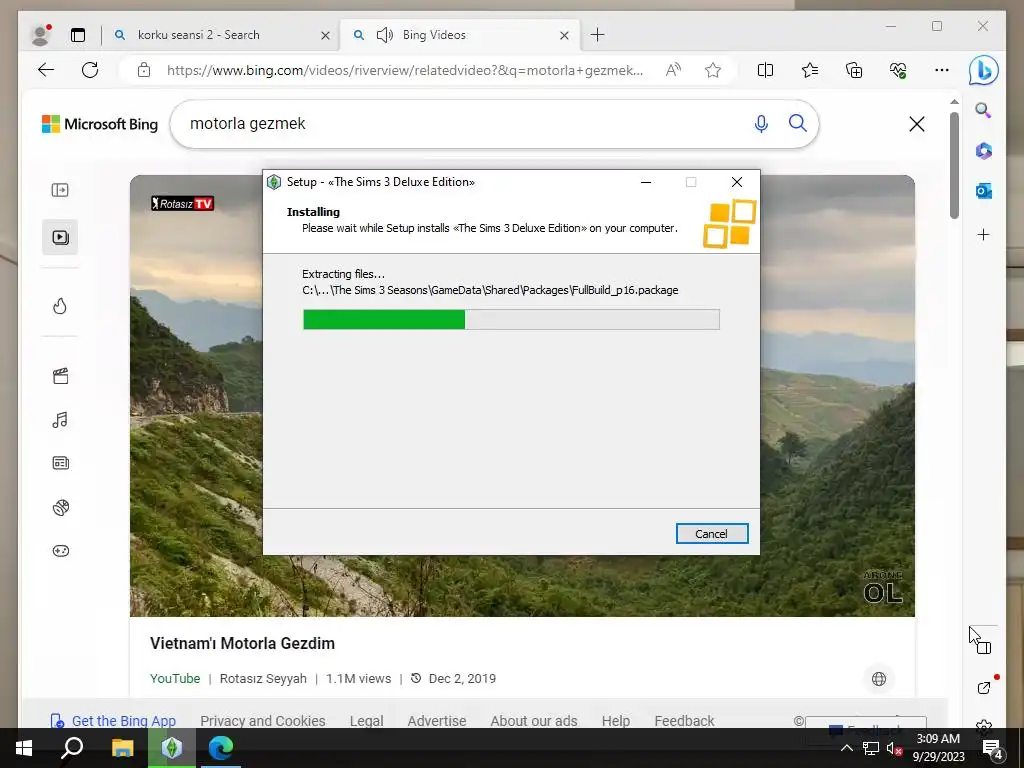Open Edge Collections
Viewport: 1024px width, 768px height.
(x=854, y=70)
